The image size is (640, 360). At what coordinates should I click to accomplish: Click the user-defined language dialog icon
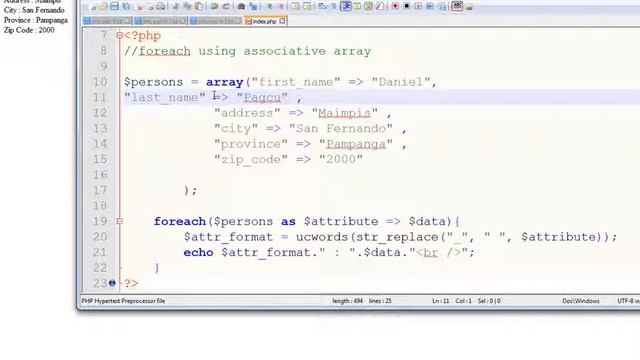tap(357, 6)
